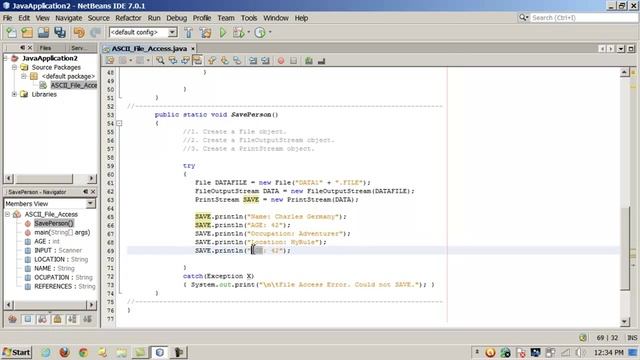Collapse ASCII_File_Access class node in Navigator
This screenshot has width=640, height=360.
(x=7, y=214)
